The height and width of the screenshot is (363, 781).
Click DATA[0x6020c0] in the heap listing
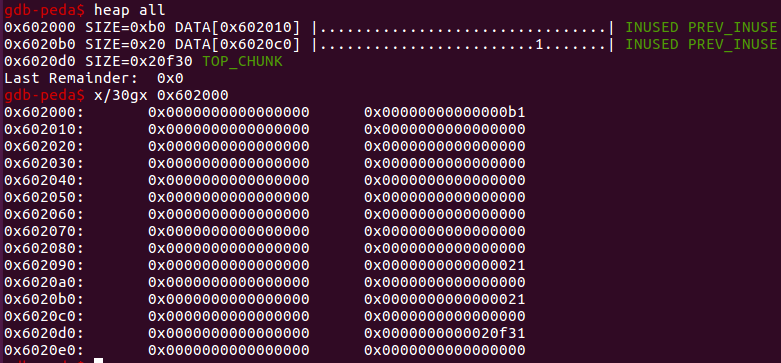238,44
